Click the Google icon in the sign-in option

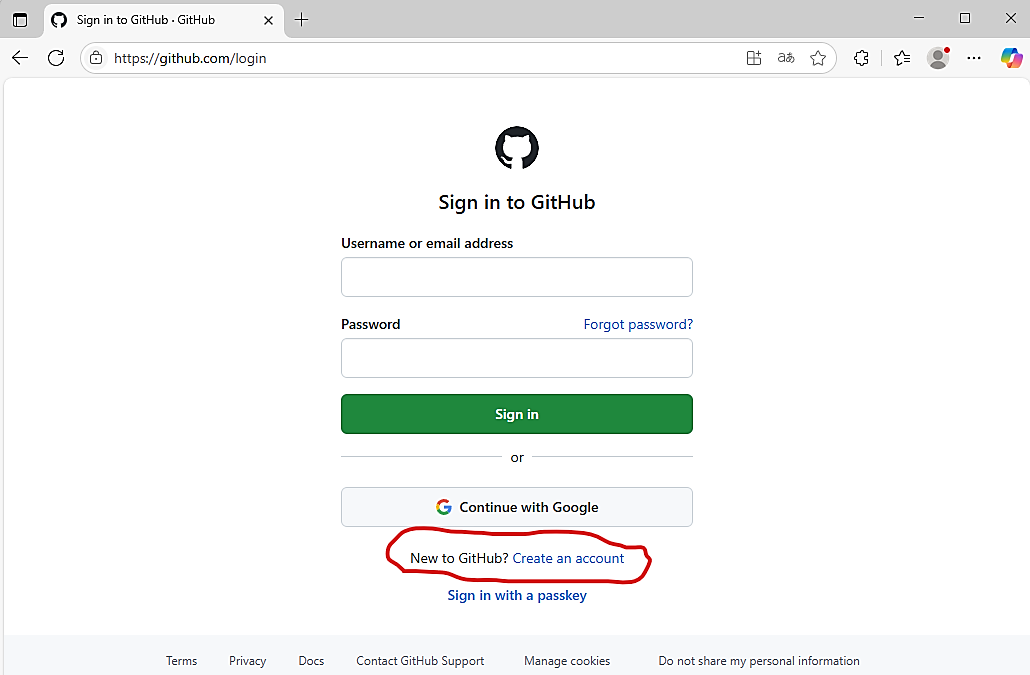tap(443, 506)
